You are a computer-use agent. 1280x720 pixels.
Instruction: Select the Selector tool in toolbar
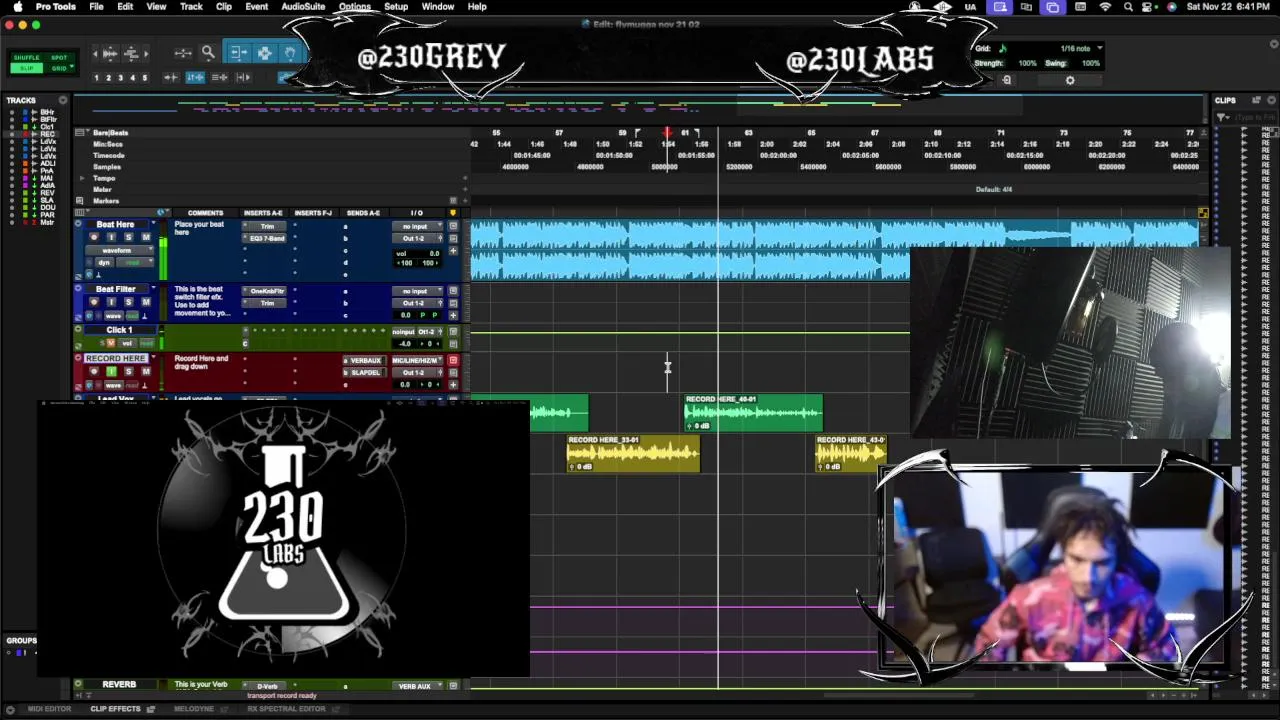pos(265,52)
